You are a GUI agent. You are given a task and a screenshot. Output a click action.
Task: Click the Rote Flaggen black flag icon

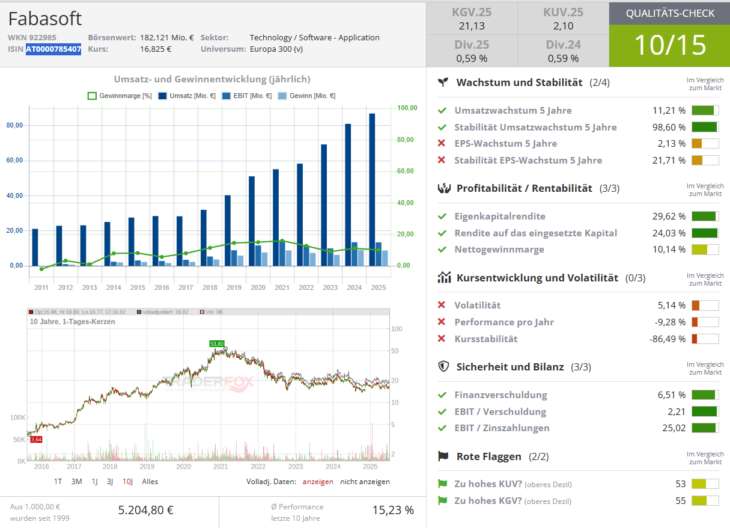pos(443,456)
